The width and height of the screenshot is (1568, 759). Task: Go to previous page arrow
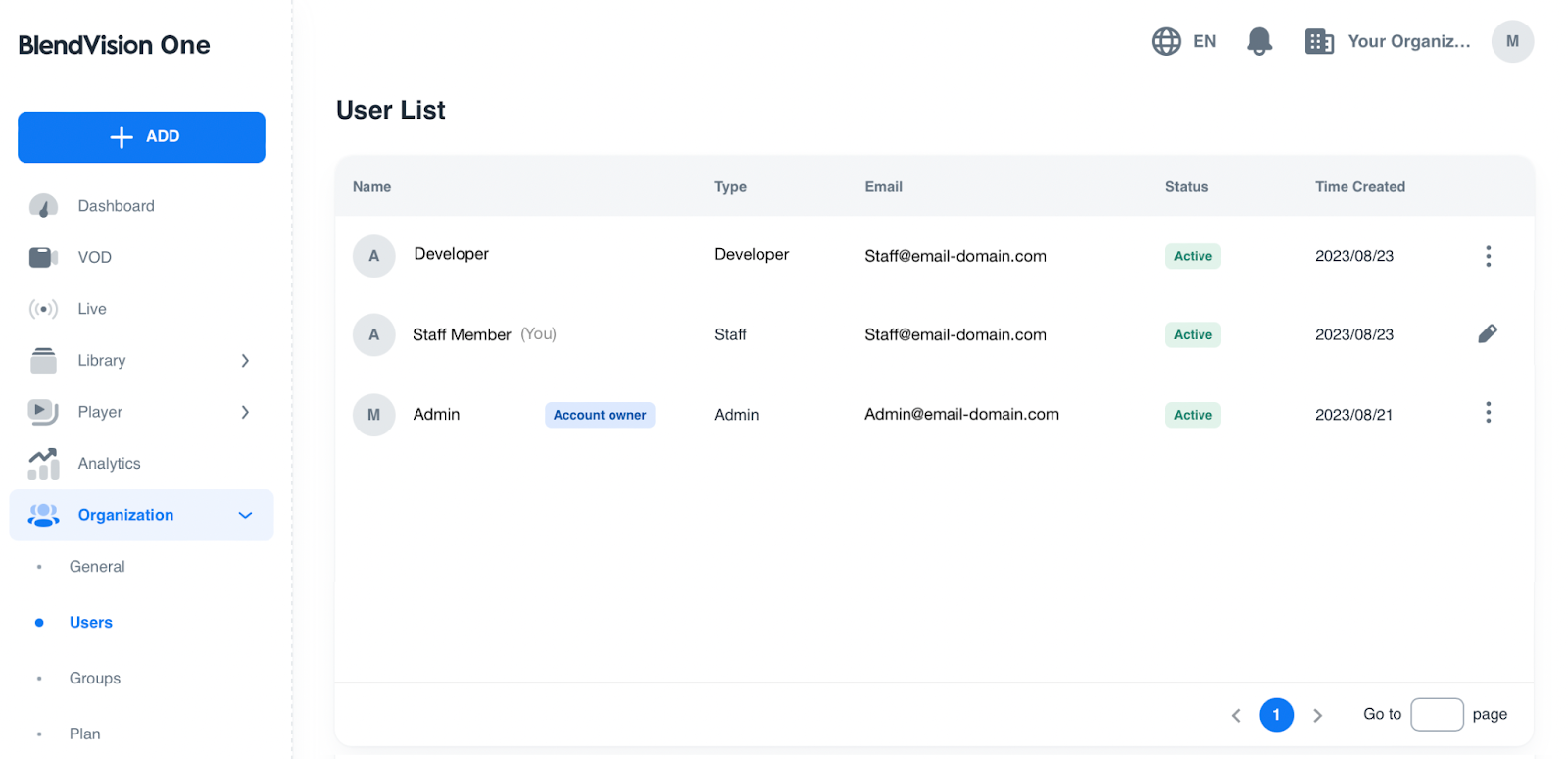click(1236, 715)
